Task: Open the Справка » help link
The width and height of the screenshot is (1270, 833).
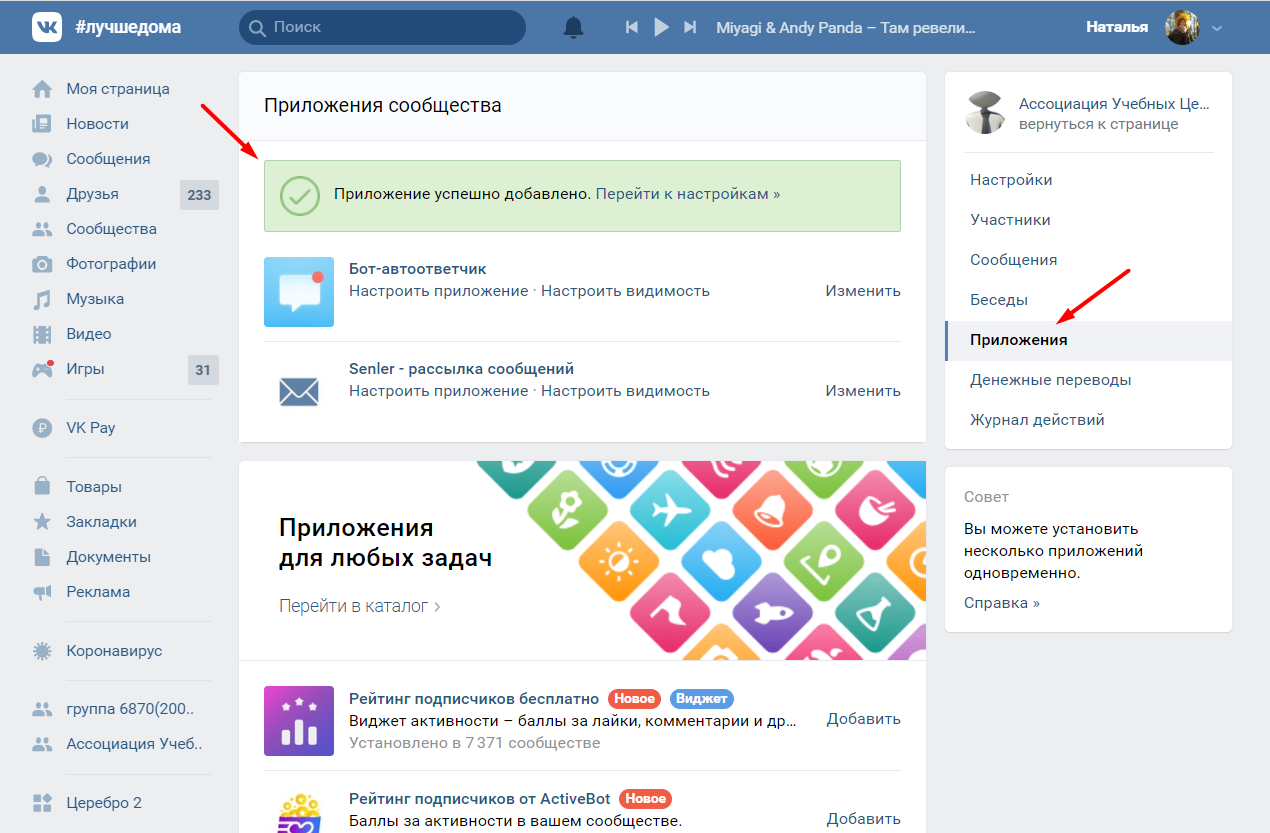Action: (1002, 603)
